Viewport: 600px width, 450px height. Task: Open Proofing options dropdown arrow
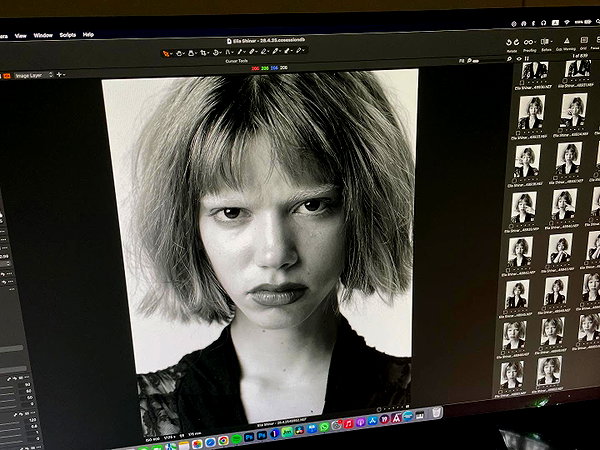tap(535, 42)
